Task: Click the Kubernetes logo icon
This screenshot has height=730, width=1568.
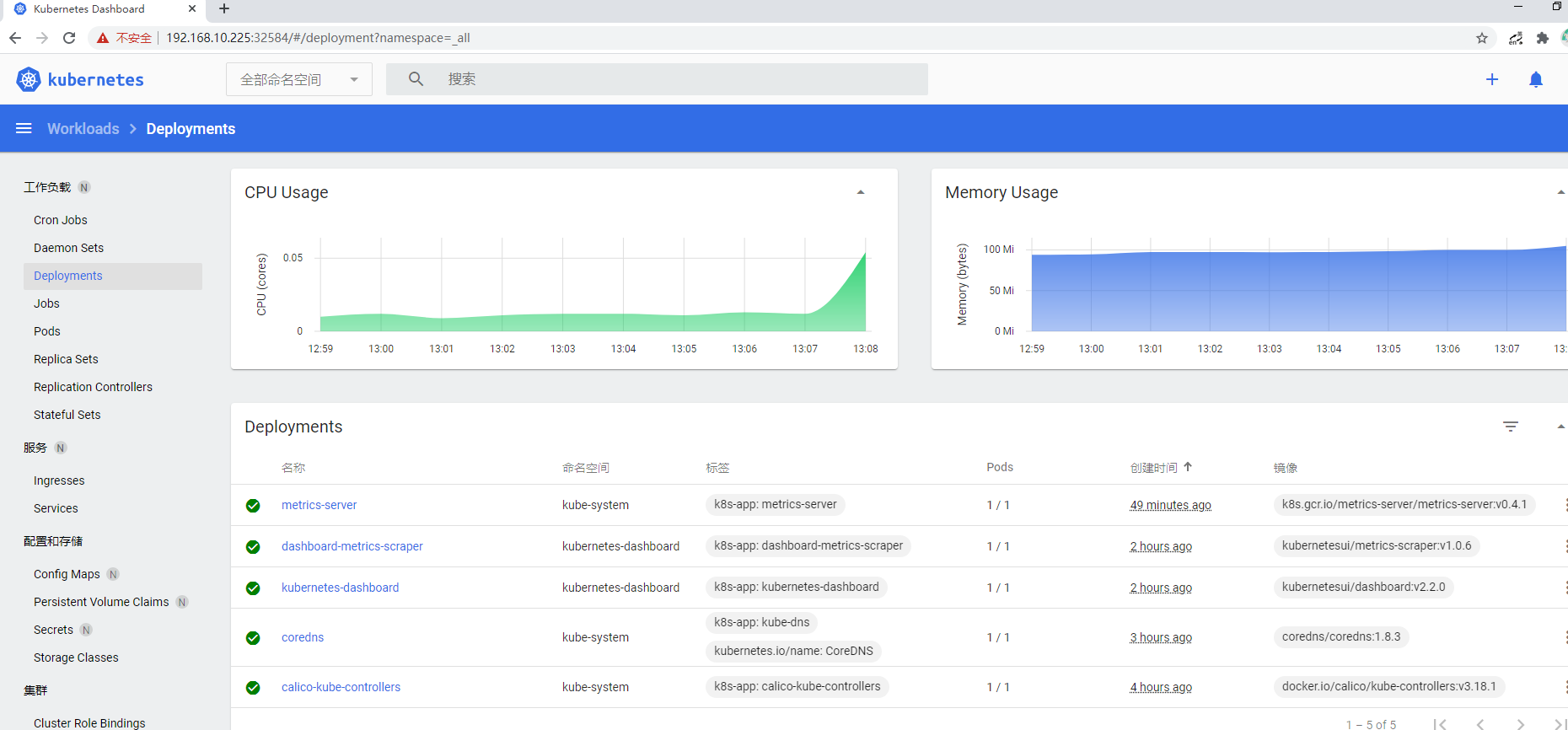Action: [29, 79]
